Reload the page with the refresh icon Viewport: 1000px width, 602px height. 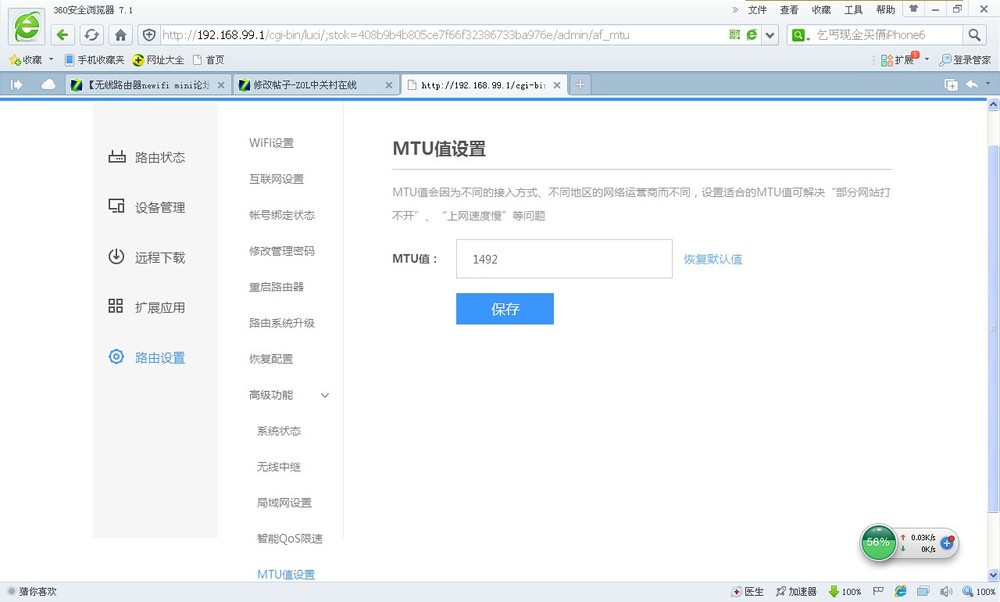point(91,35)
